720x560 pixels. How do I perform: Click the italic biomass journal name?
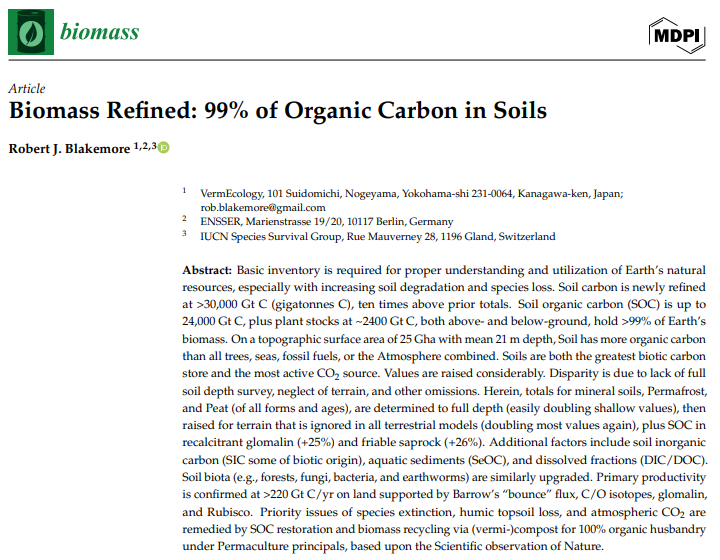pyautogui.click(x=100, y=32)
